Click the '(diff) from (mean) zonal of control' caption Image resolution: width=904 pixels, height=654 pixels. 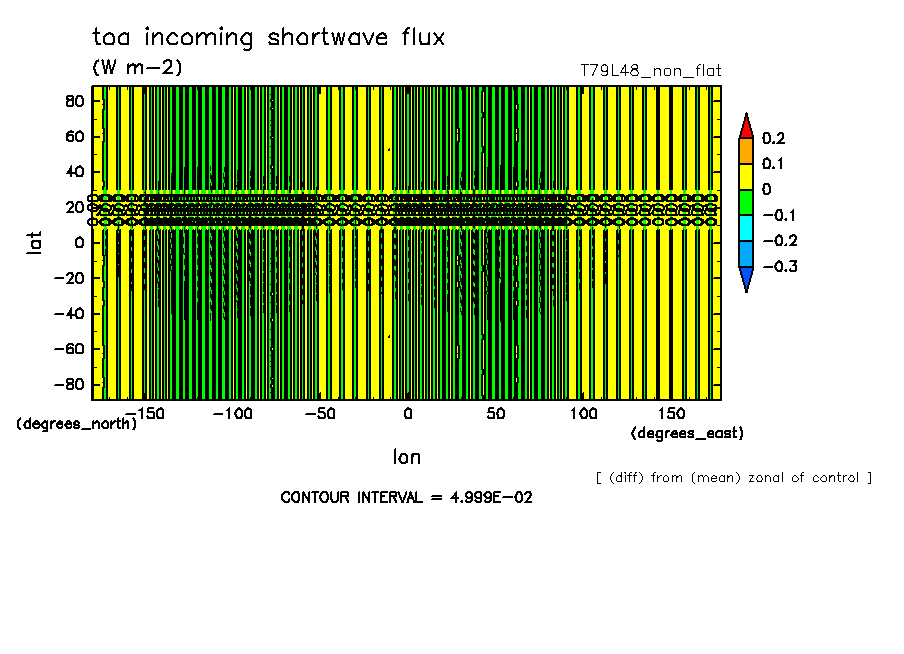[x=733, y=477]
